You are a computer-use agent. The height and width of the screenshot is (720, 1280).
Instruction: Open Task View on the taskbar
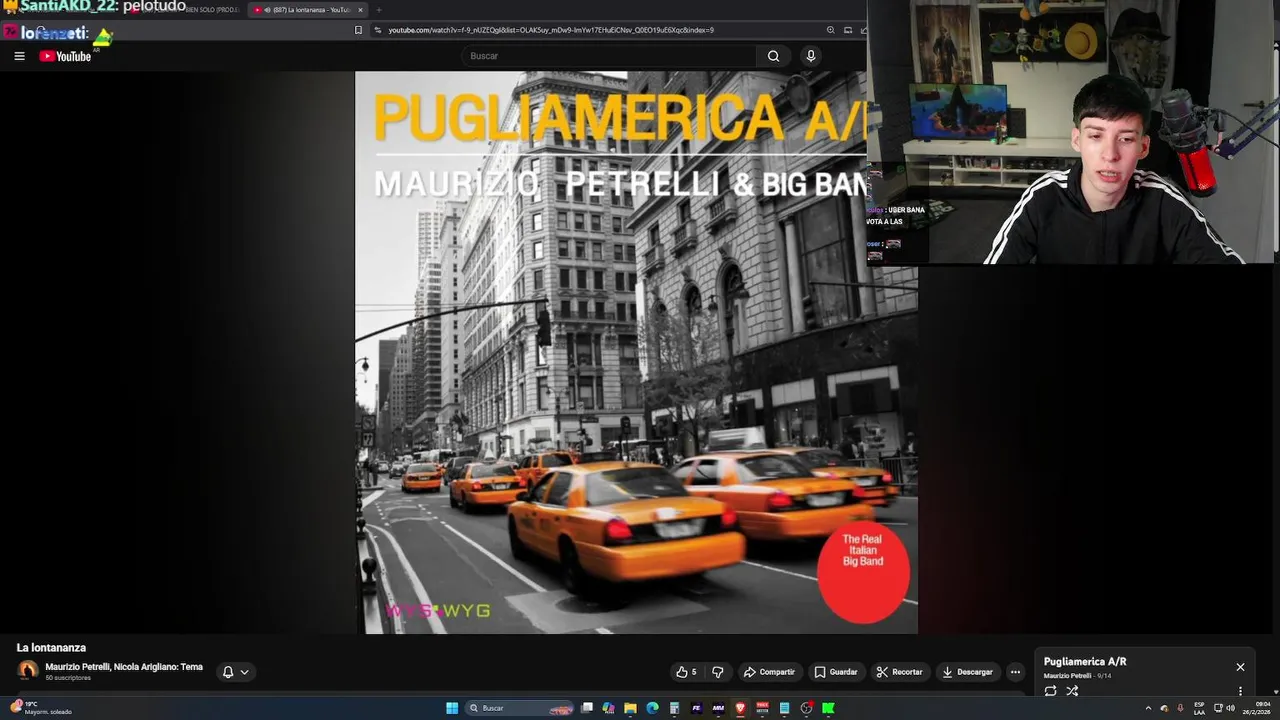point(587,708)
